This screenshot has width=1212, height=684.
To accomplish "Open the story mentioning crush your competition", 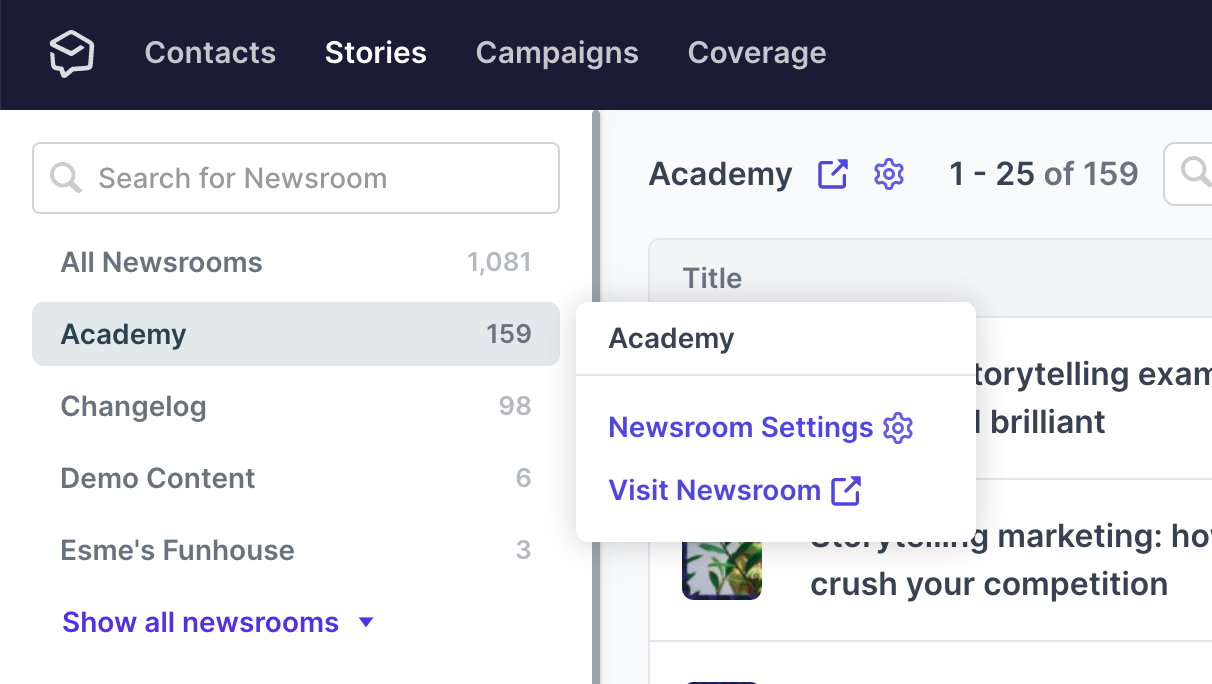I will click(1010, 560).
